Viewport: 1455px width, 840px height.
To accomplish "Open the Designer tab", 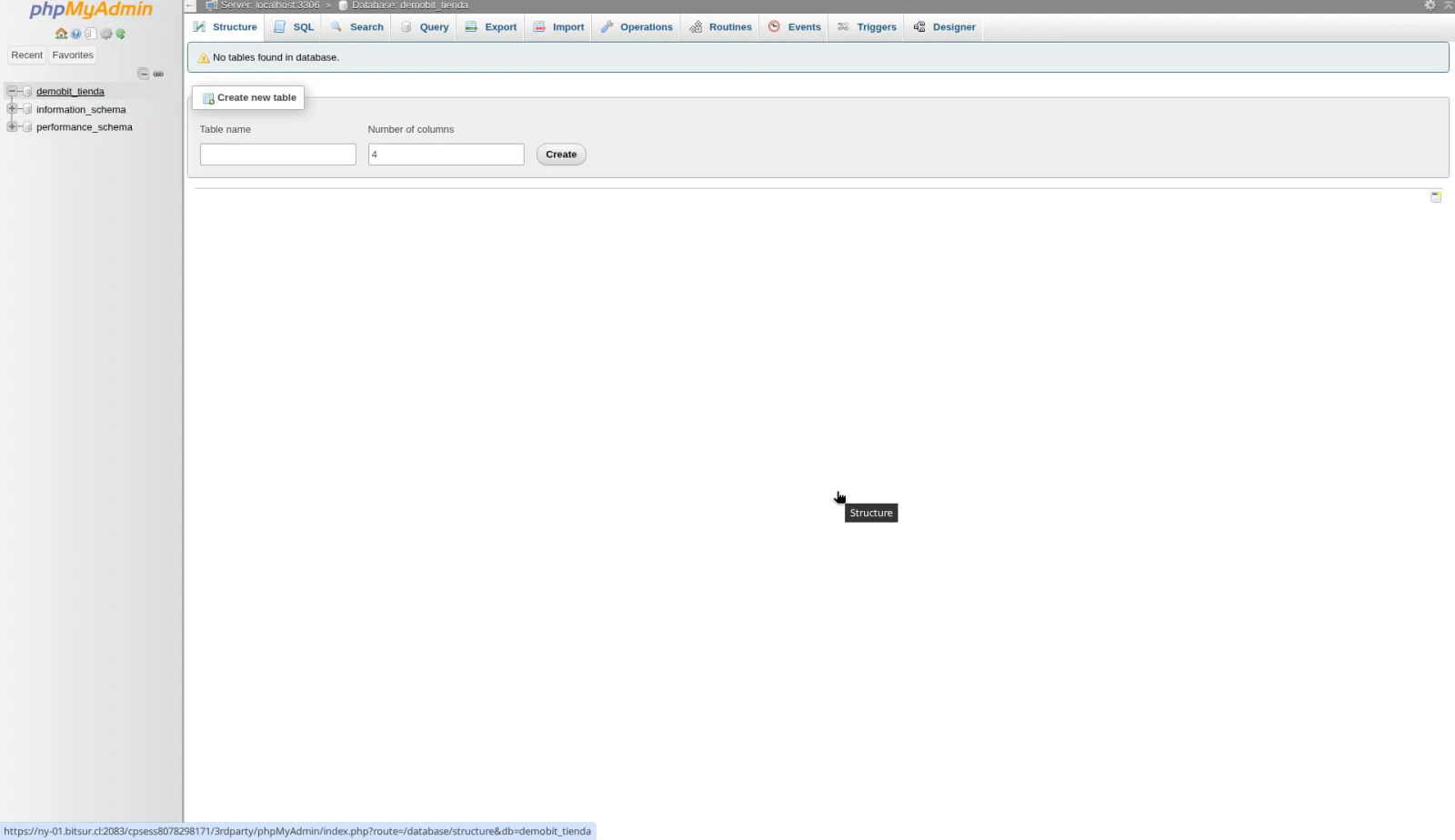I will click(945, 27).
